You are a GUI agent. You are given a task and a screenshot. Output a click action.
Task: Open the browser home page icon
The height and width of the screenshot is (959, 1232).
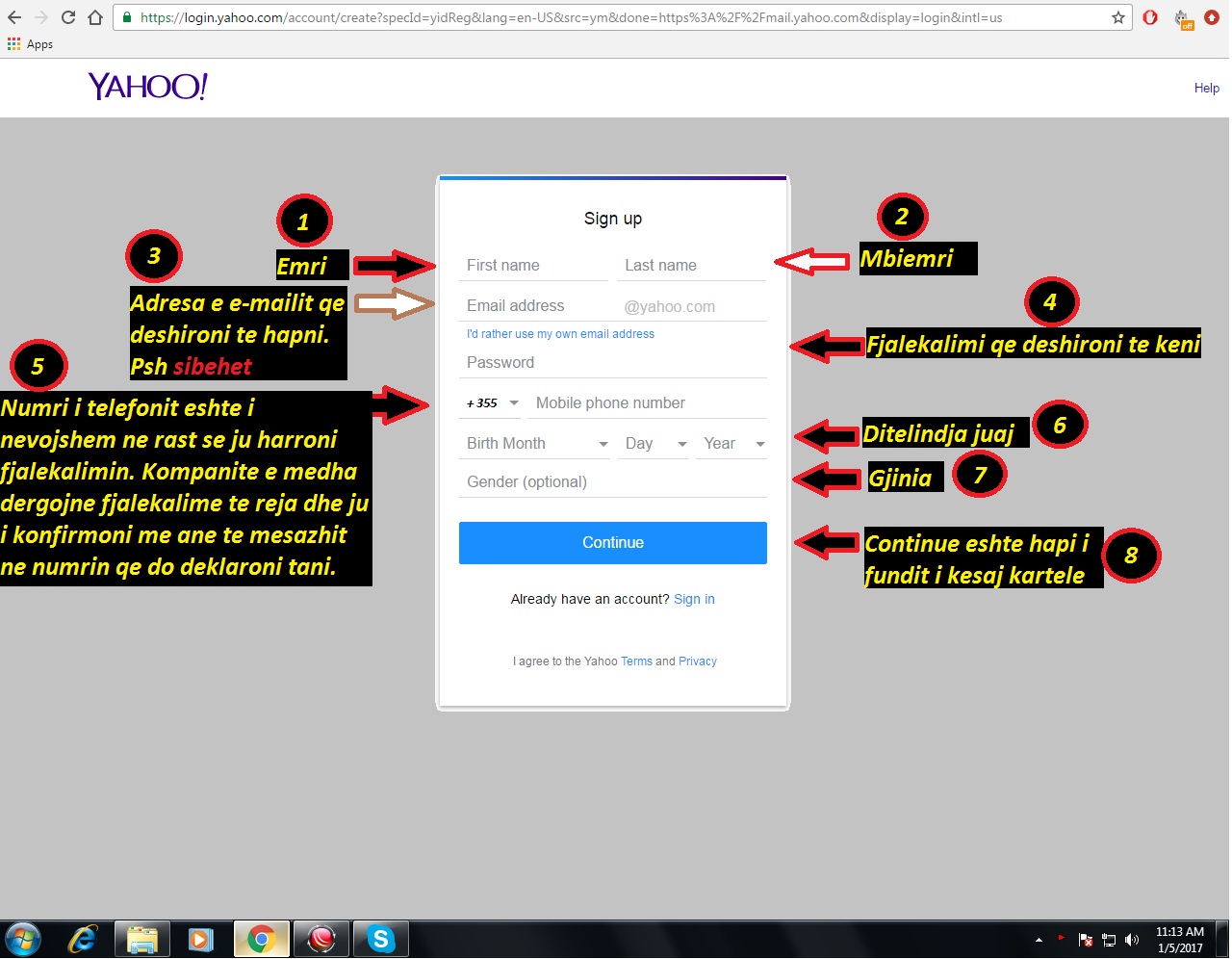coord(94,17)
